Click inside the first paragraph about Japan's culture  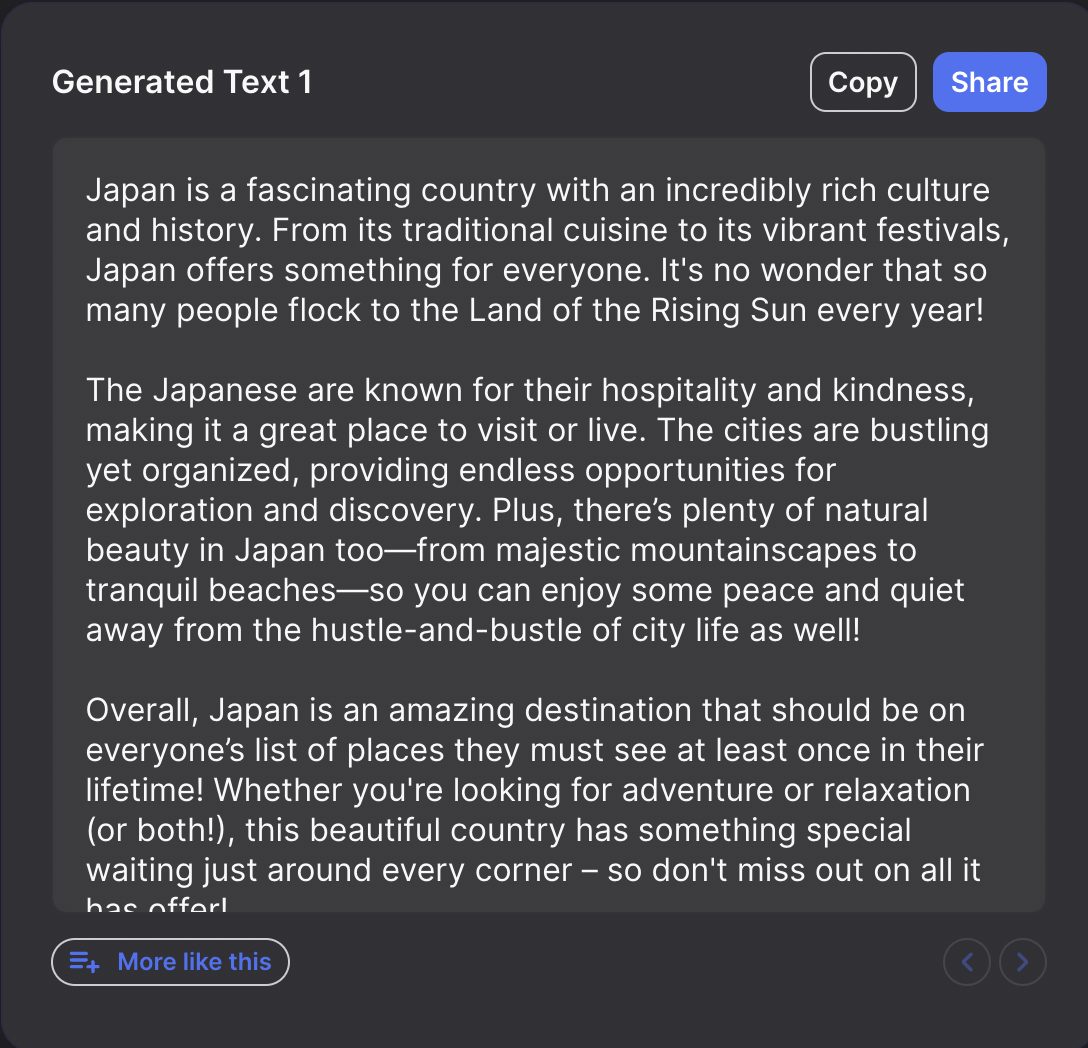pyautogui.click(x=547, y=250)
